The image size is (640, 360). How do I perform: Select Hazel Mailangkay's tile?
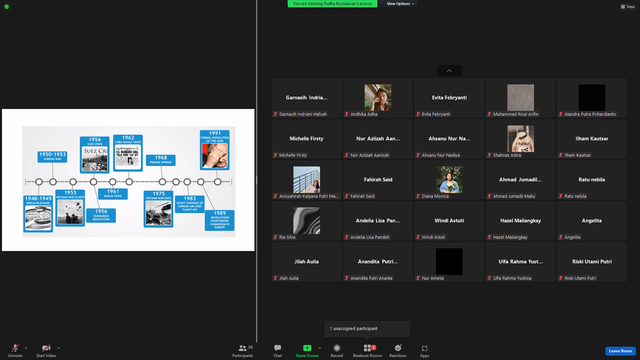[x=520, y=221]
